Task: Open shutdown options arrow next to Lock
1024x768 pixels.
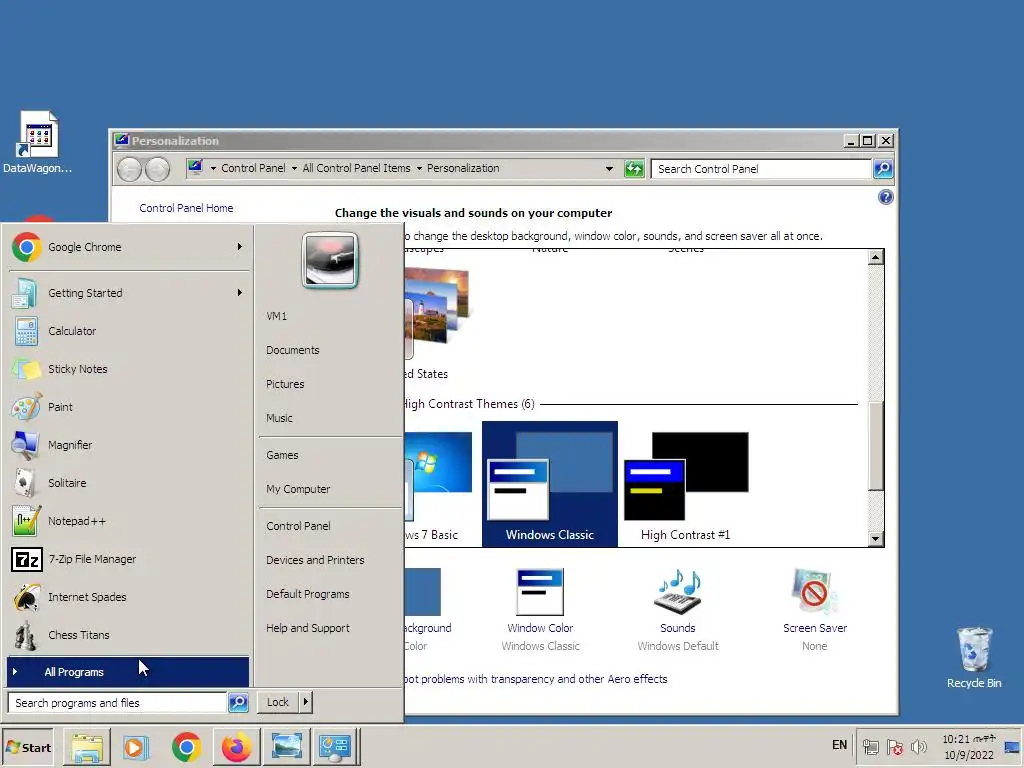Action: 306,702
